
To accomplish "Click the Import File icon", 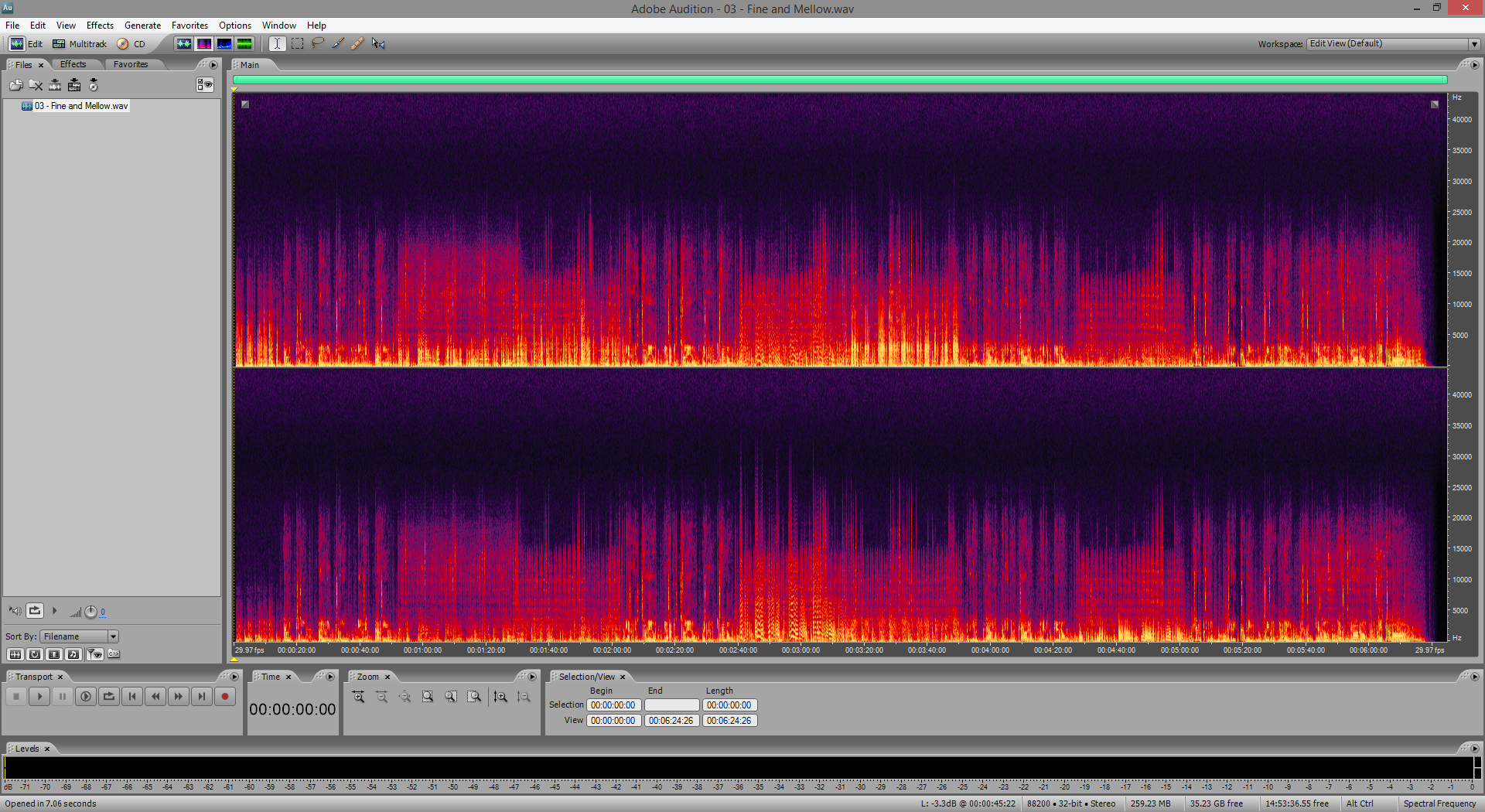I will click(x=16, y=85).
